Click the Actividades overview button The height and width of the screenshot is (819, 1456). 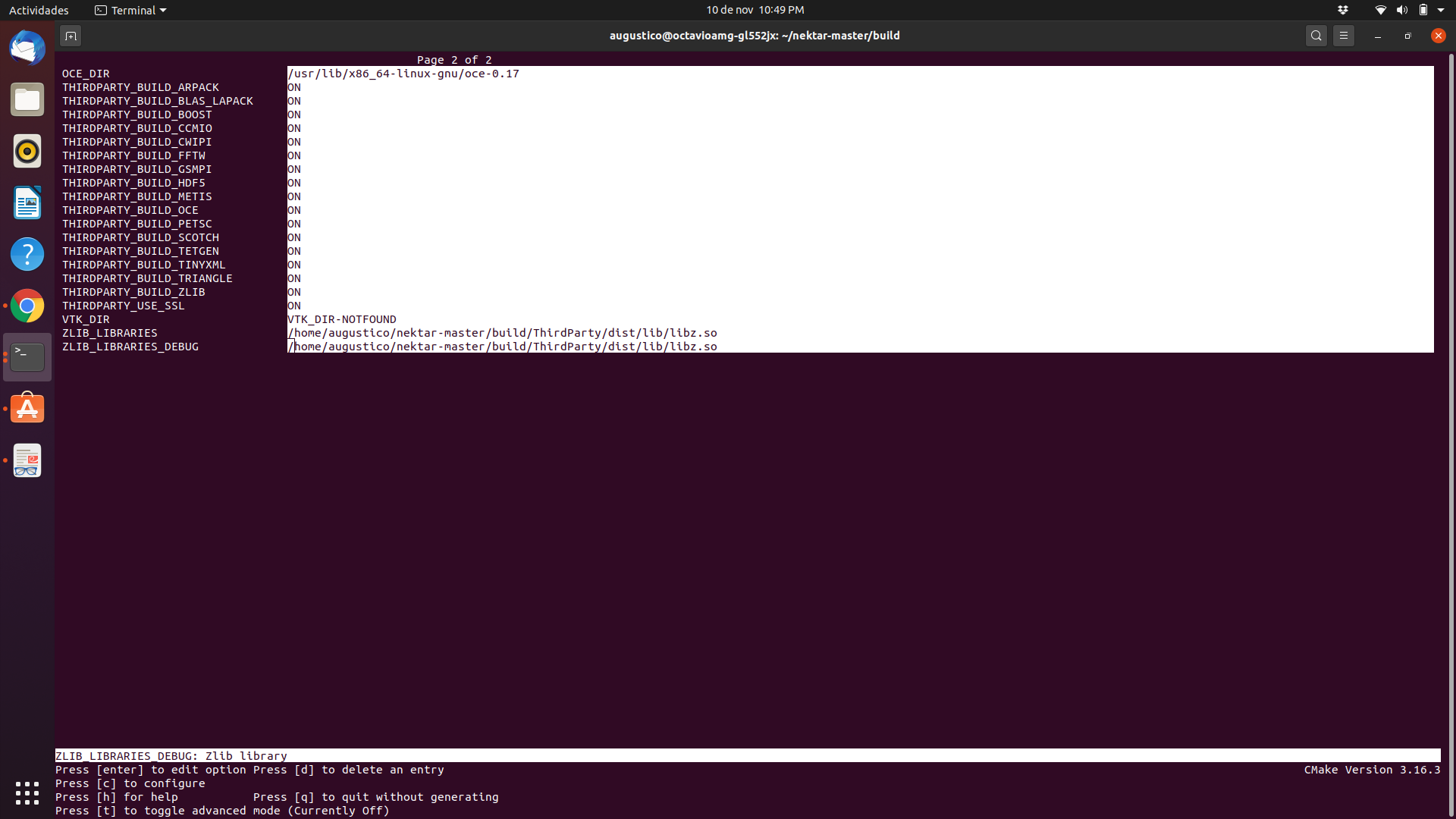(39, 10)
